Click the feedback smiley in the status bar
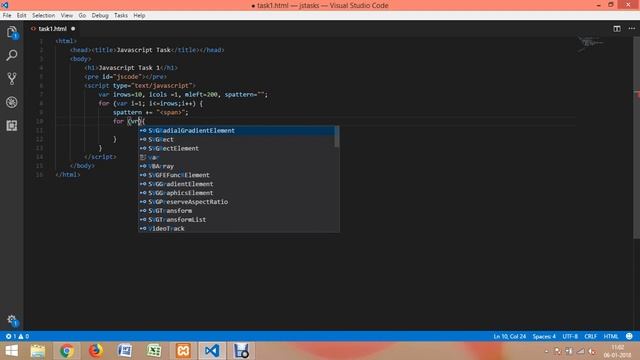 (x=629, y=336)
